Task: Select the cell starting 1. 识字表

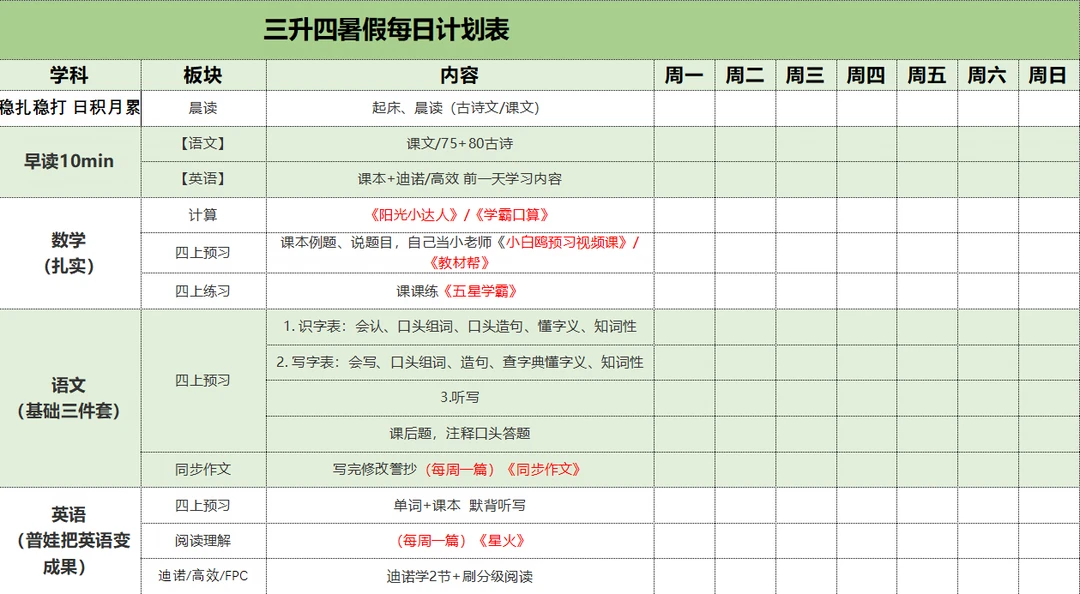Action: (460, 327)
